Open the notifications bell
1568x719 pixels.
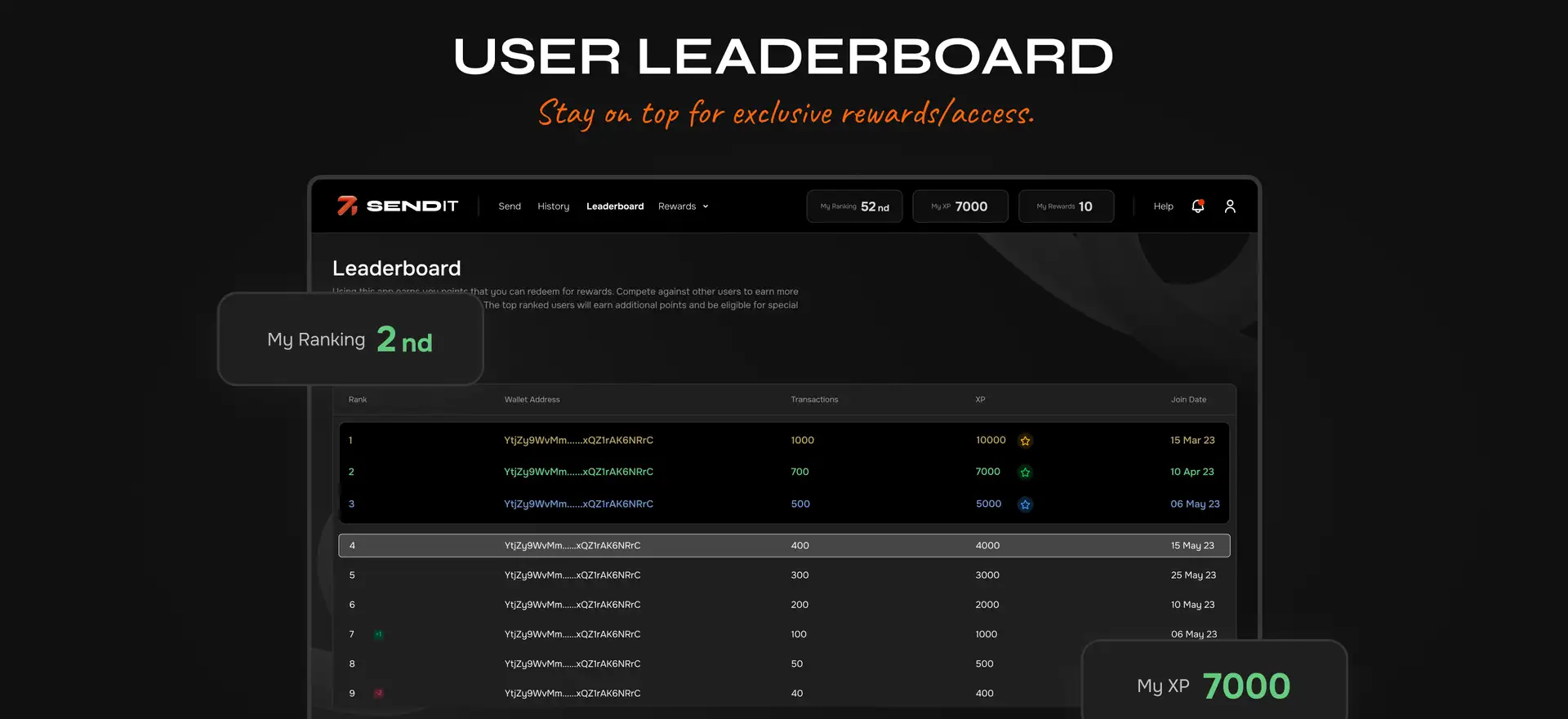tap(1197, 206)
